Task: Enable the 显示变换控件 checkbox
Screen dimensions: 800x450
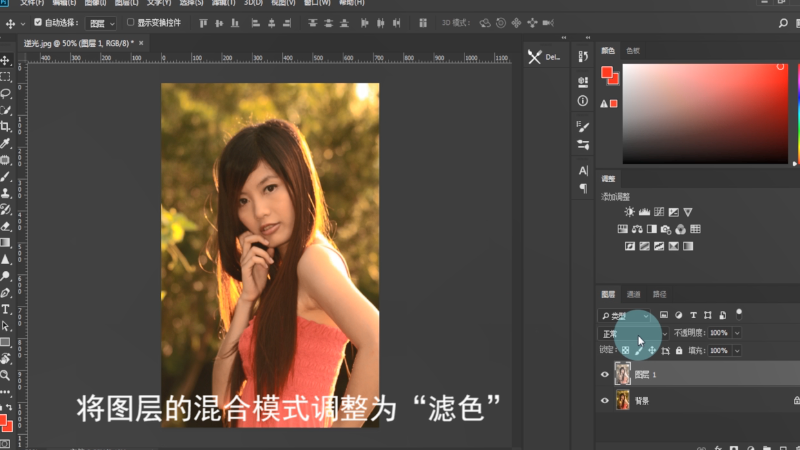Action: 130,22
